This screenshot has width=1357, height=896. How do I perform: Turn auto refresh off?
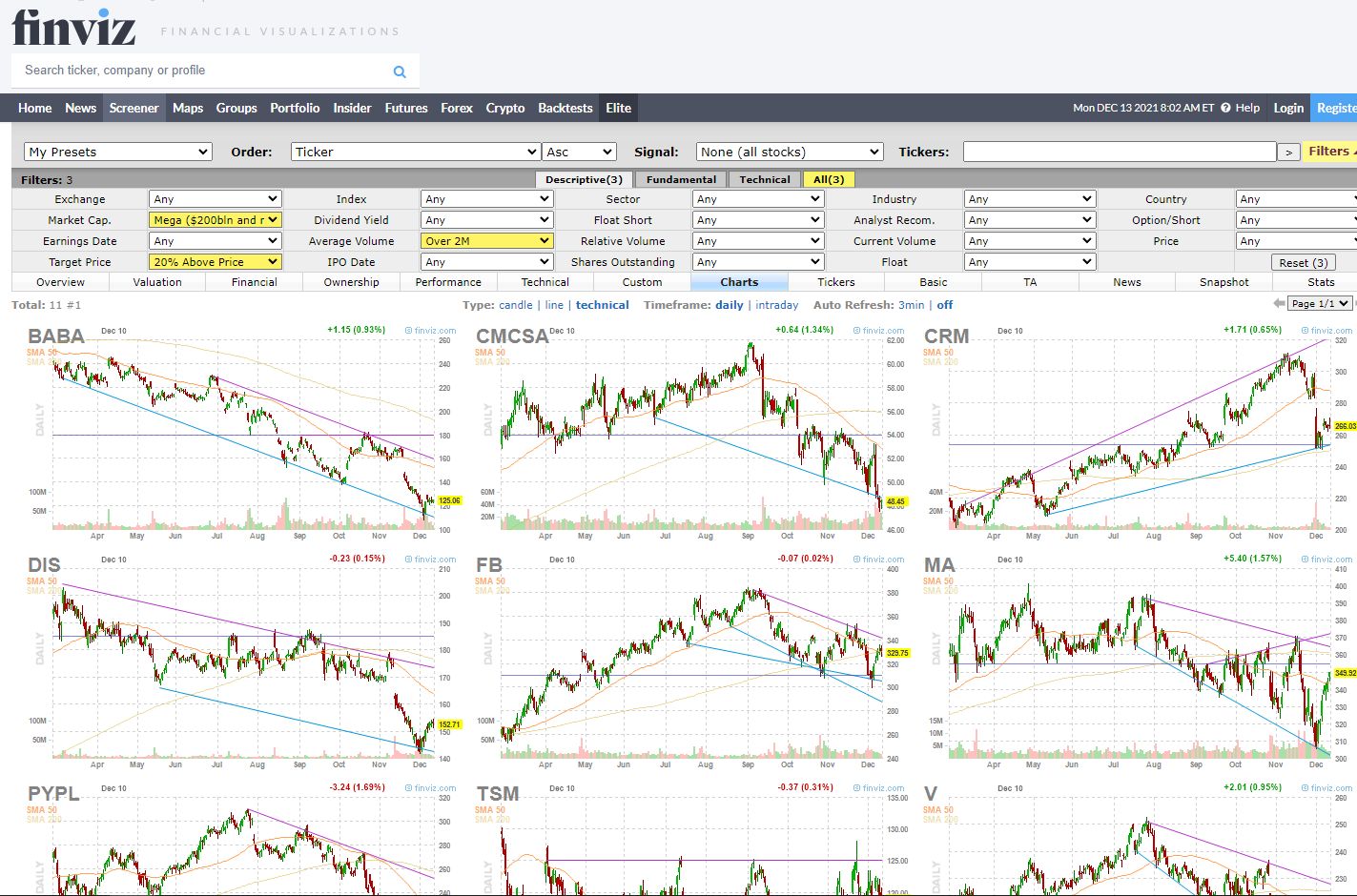pos(945,305)
